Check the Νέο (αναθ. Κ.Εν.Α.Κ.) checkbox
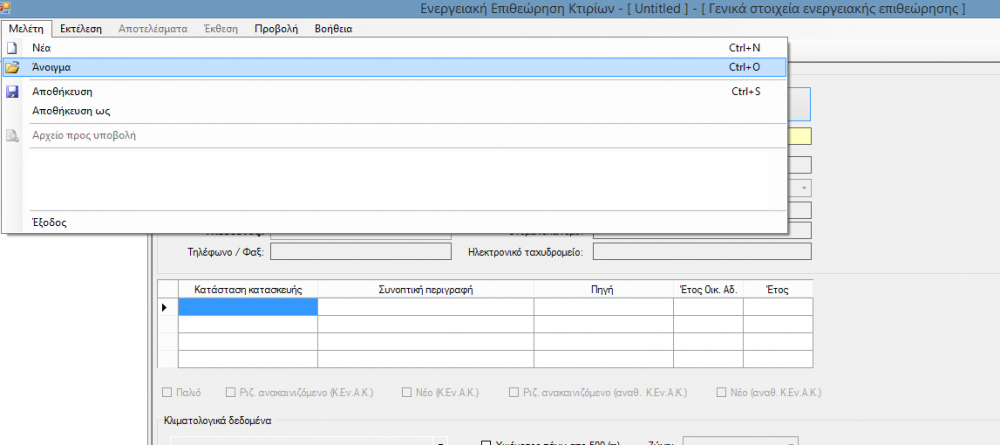Screen dimensions: 1000x445 [x=722, y=393]
